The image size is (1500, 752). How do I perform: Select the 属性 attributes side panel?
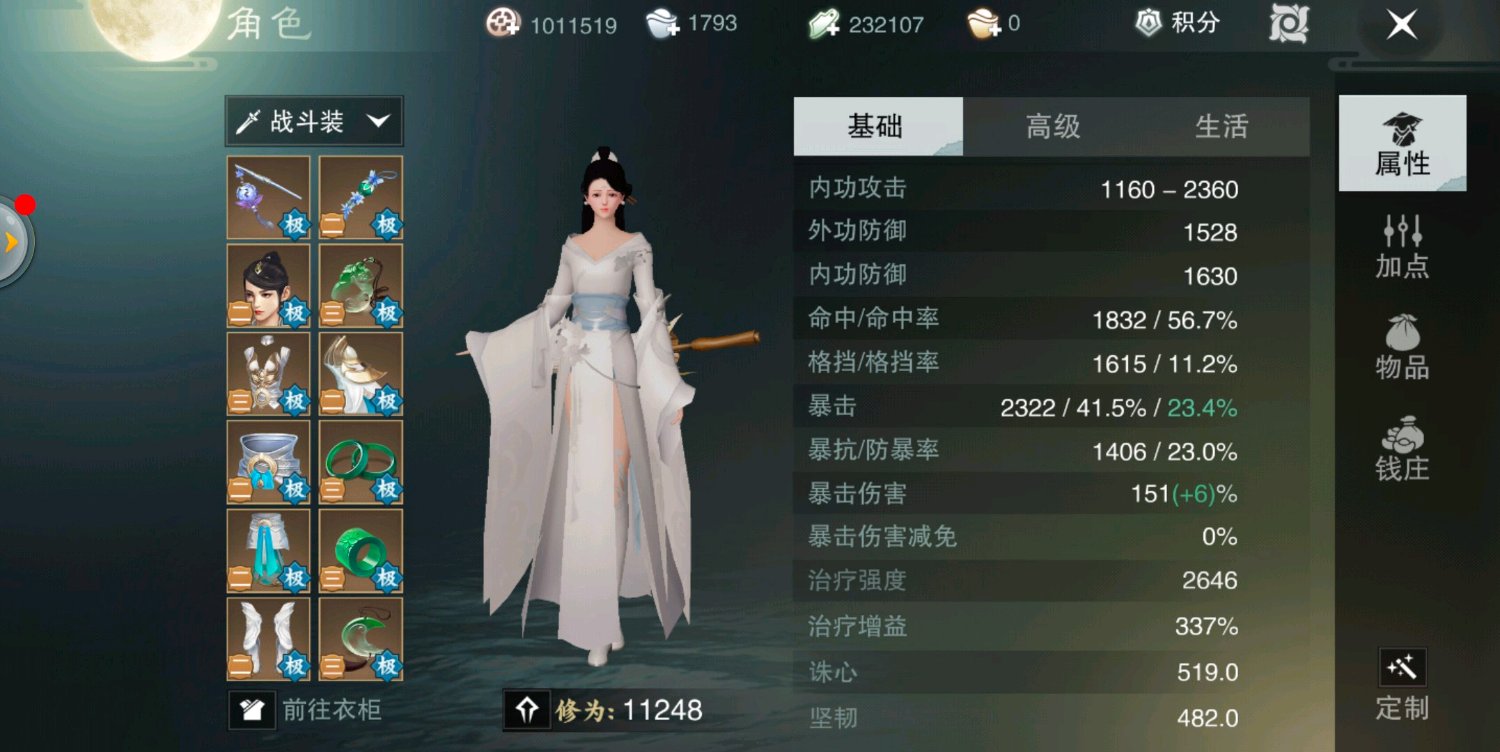[x=1402, y=143]
